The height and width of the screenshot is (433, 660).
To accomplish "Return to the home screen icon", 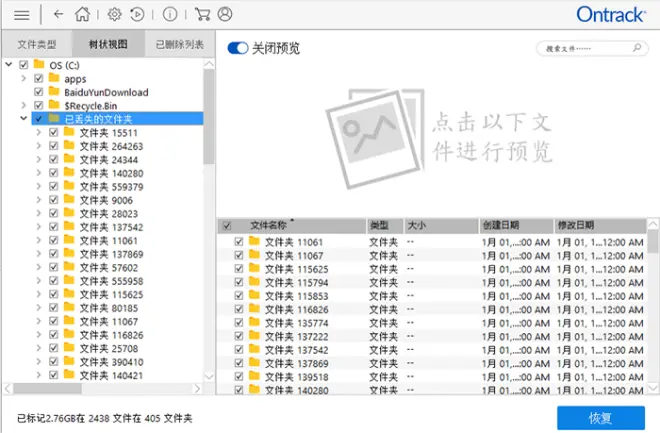I will pyautogui.click(x=82, y=14).
